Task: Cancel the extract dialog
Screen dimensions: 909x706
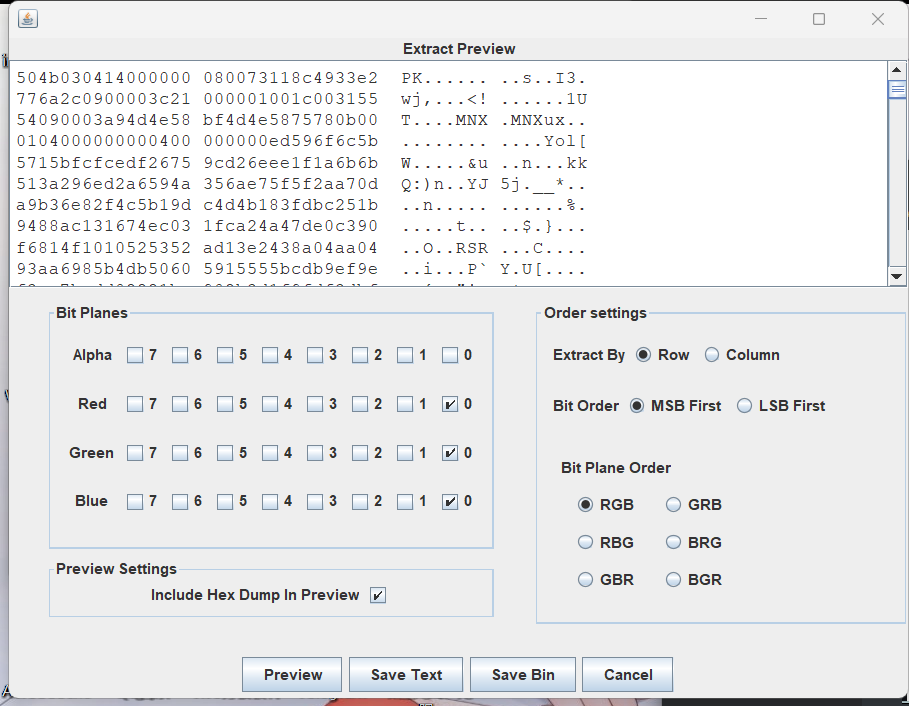Action: pyautogui.click(x=627, y=675)
